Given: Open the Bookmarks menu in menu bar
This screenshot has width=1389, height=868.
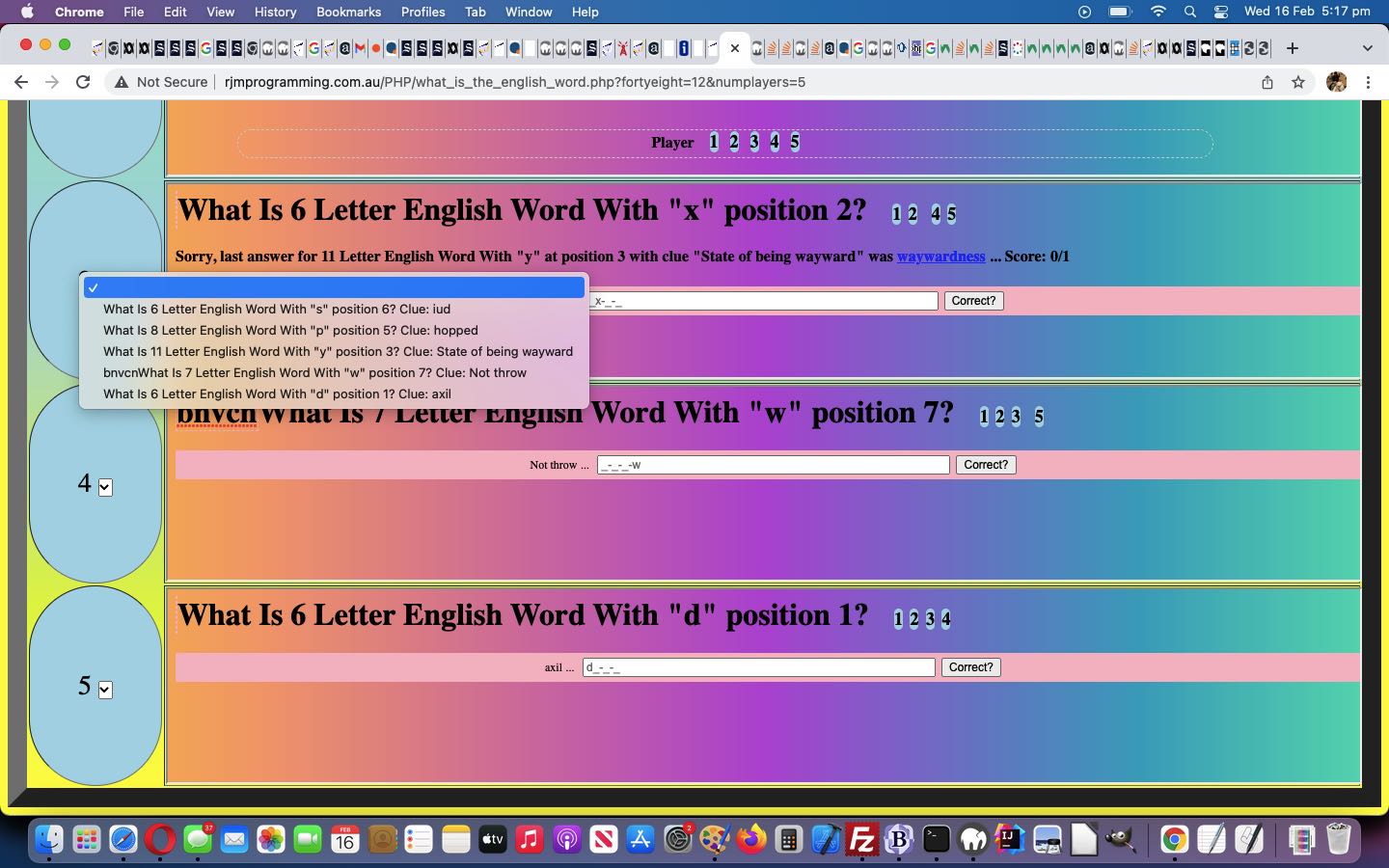Looking at the screenshot, I should pos(348,12).
